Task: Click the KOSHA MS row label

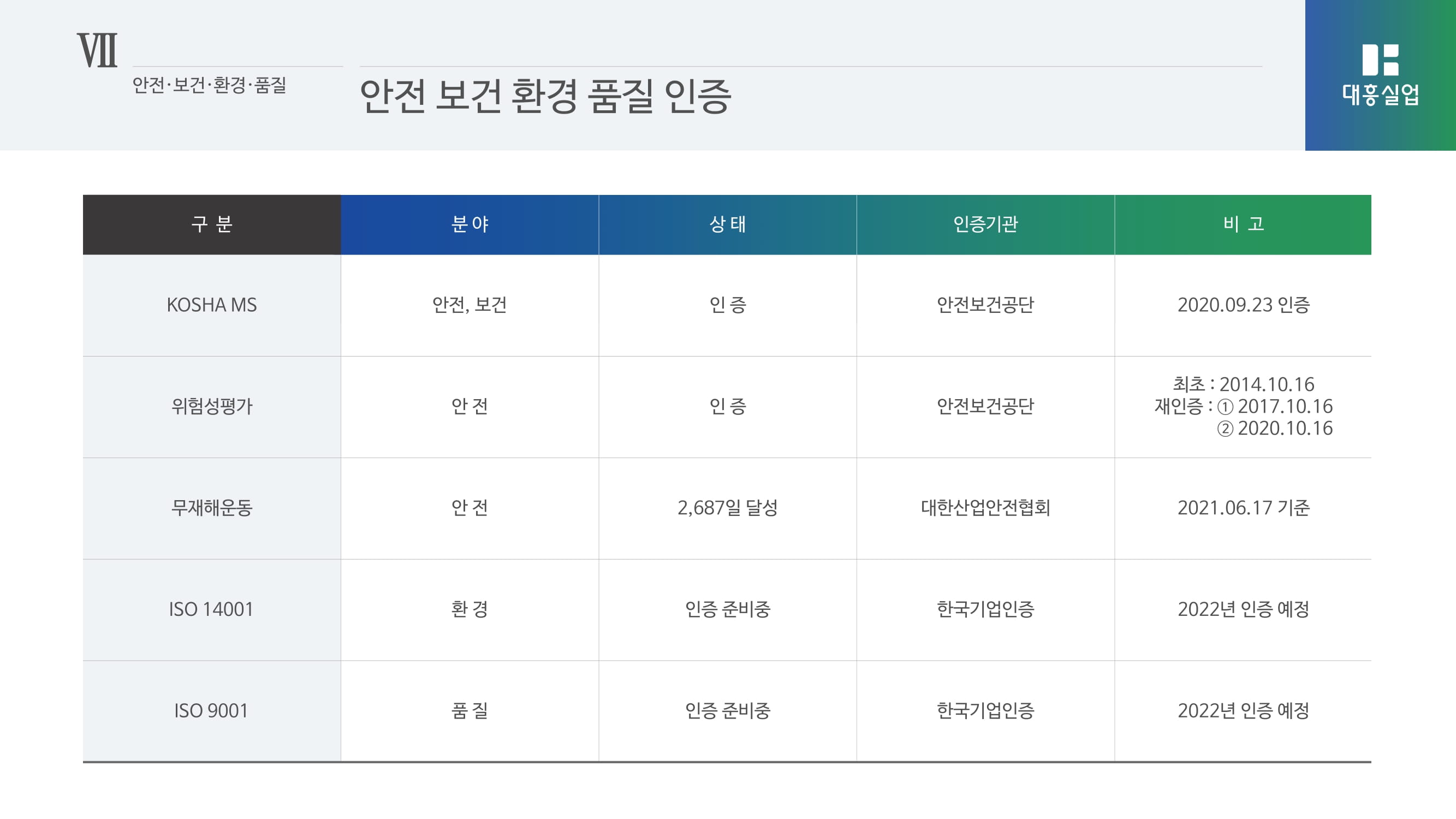Action: point(211,305)
